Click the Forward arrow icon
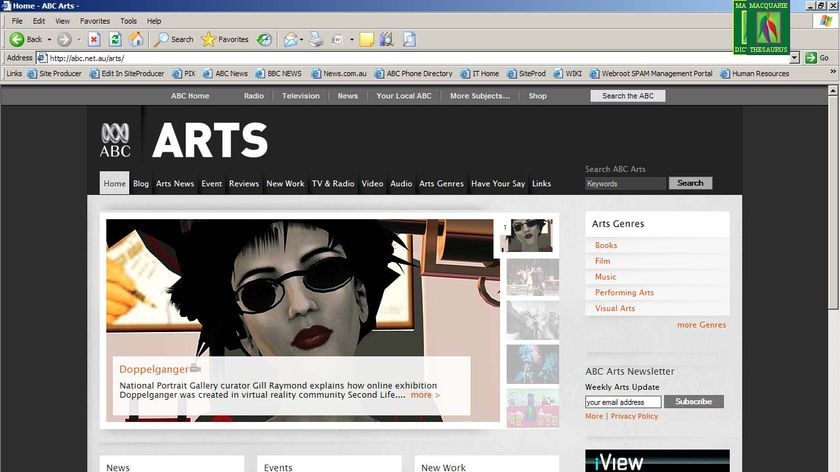This screenshot has width=840, height=472. coord(64,39)
